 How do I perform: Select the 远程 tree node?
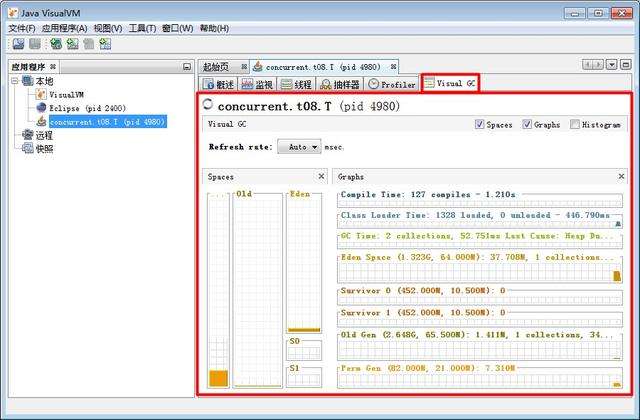[x=44, y=135]
